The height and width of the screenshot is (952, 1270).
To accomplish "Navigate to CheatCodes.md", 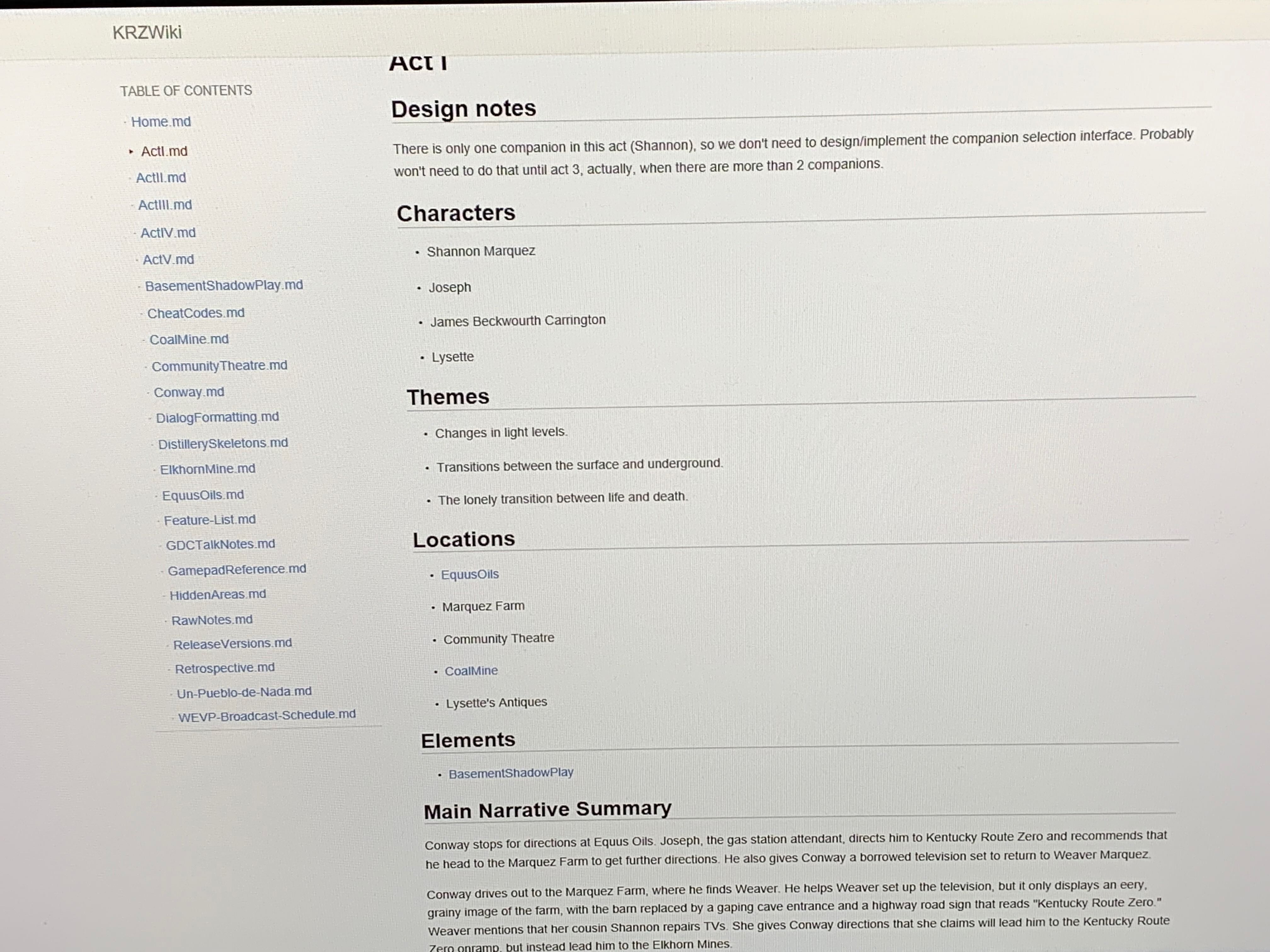I will [x=196, y=313].
